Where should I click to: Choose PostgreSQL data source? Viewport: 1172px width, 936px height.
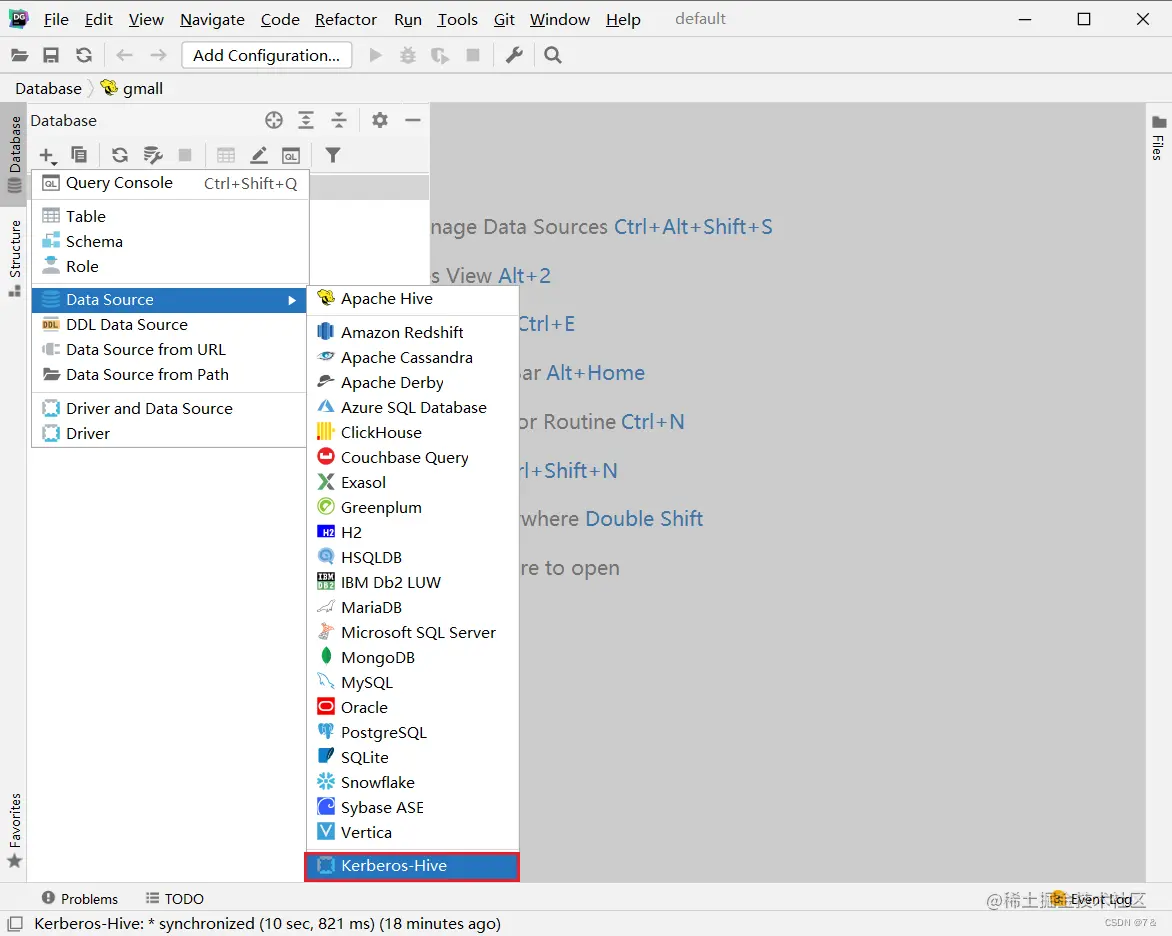click(413, 733)
